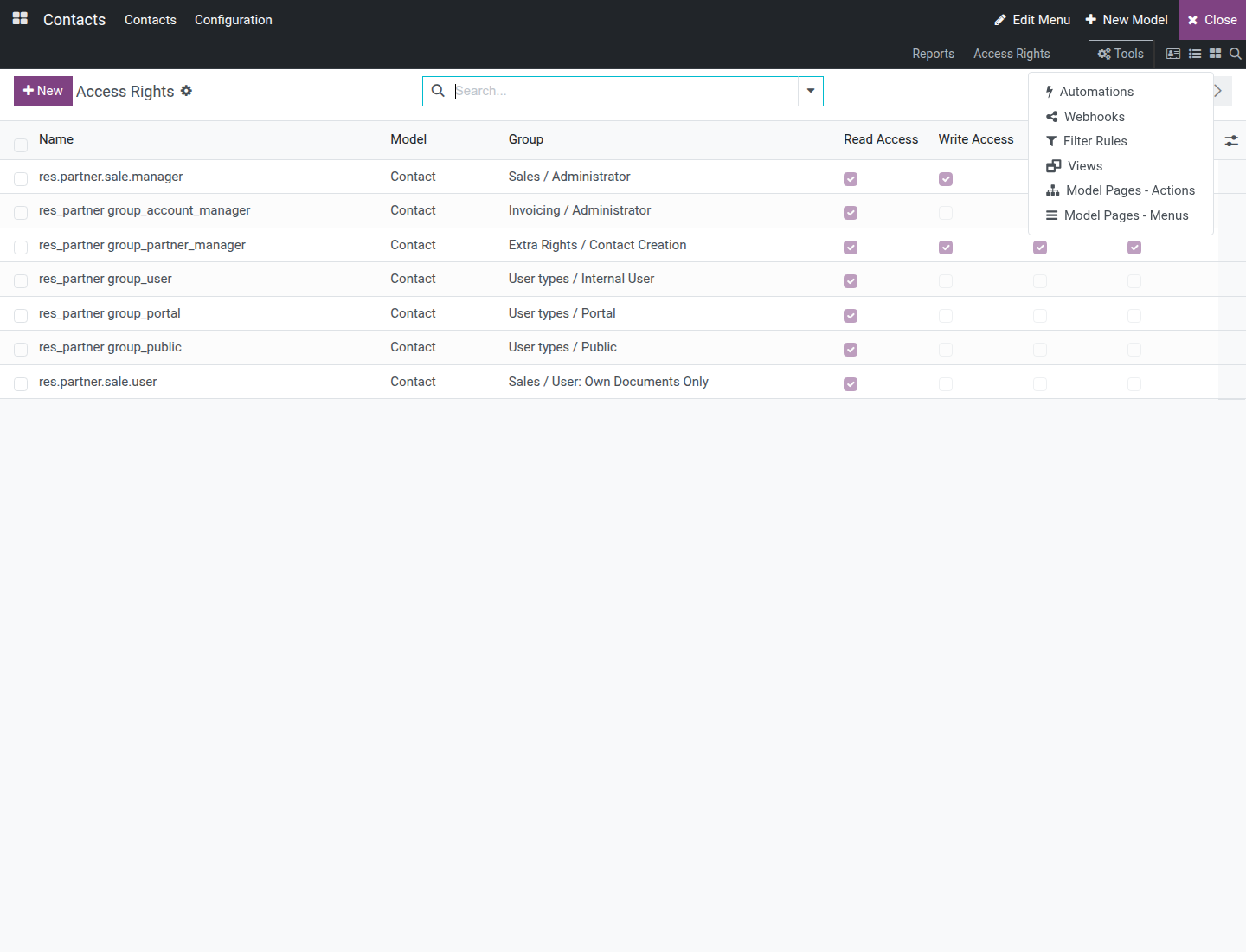Select row res_partner group_partner_manager checkbox
The width and height of the screenshot is (1246, 952).
tap(21, 248)
